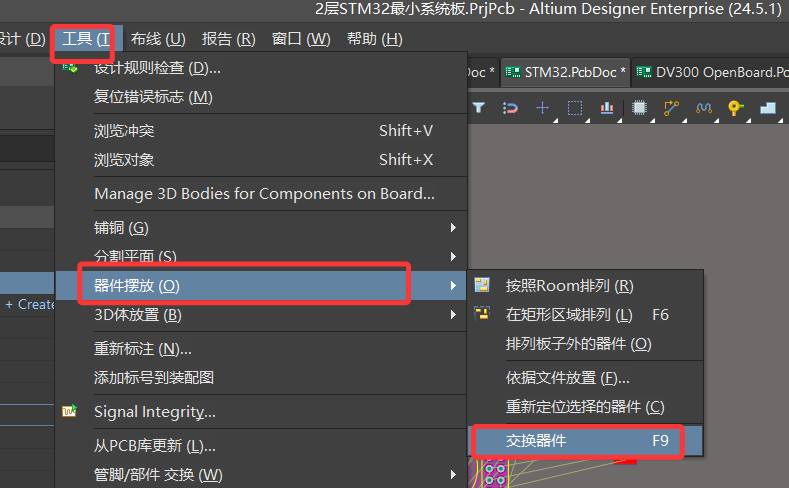Choose 重新标注 (N)... entry
Image resolution: width=789 pixels, height=488 pixels.
pyautogui.click(x=261, y=349)
